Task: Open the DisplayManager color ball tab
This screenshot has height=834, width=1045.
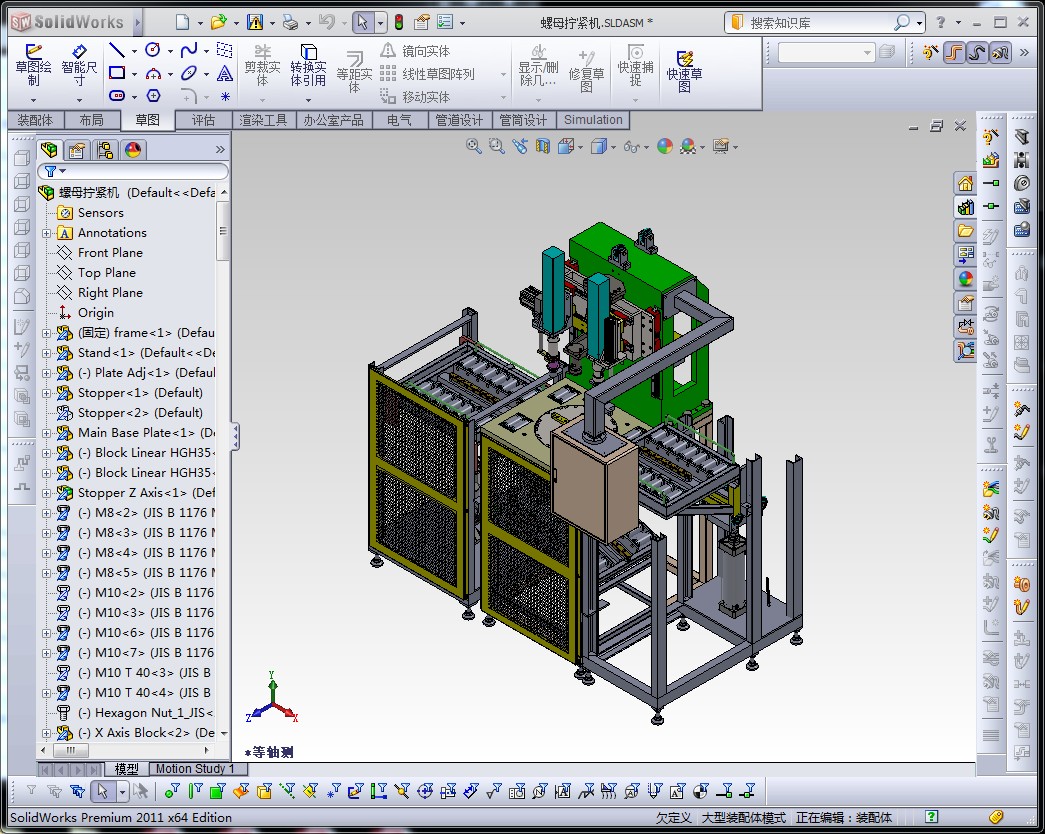Action: [132, 150]
